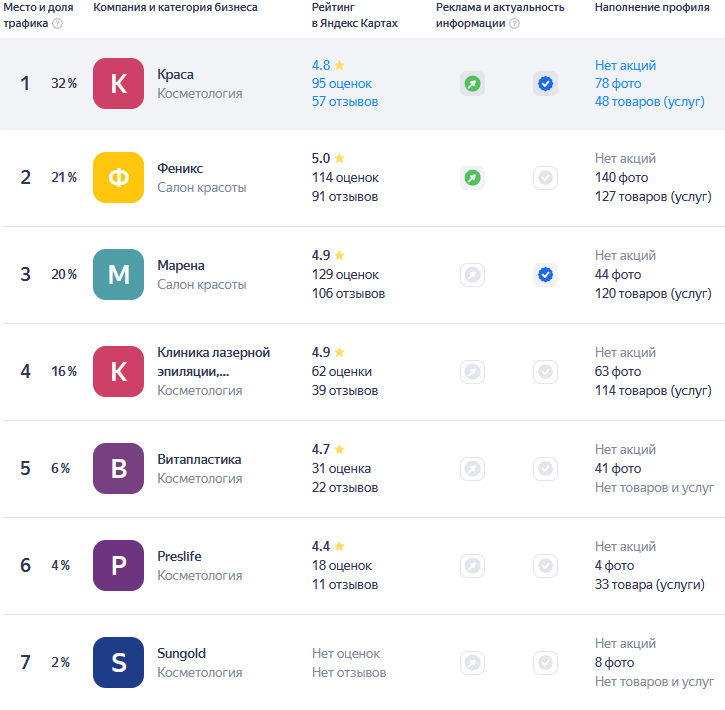Screen dimensions: 725x710
Task: Click the purple 'B' logo of Витапластика
Action: [x=118, y=469]
